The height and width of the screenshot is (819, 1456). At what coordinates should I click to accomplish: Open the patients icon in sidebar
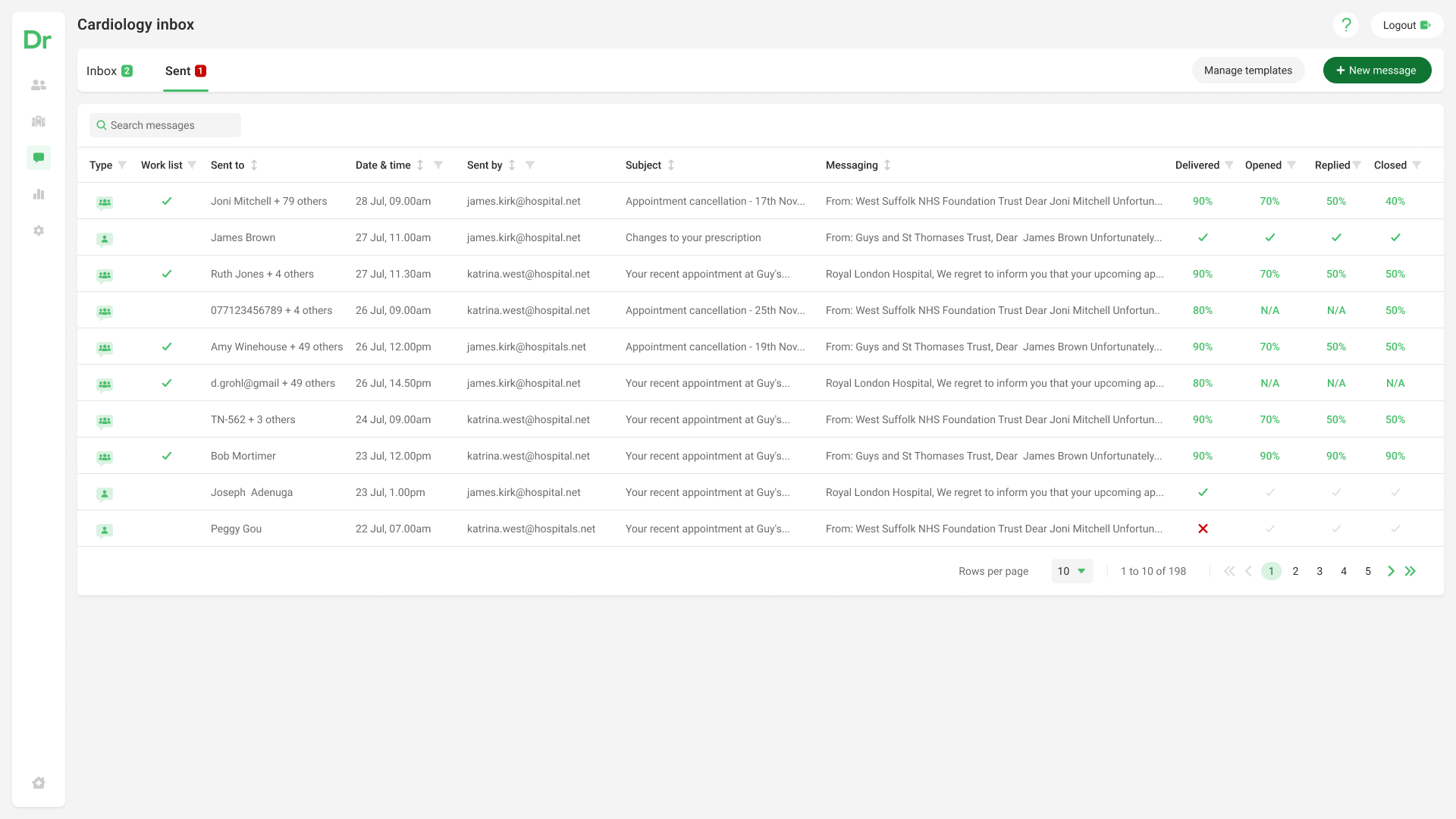(x=39, y=85)
